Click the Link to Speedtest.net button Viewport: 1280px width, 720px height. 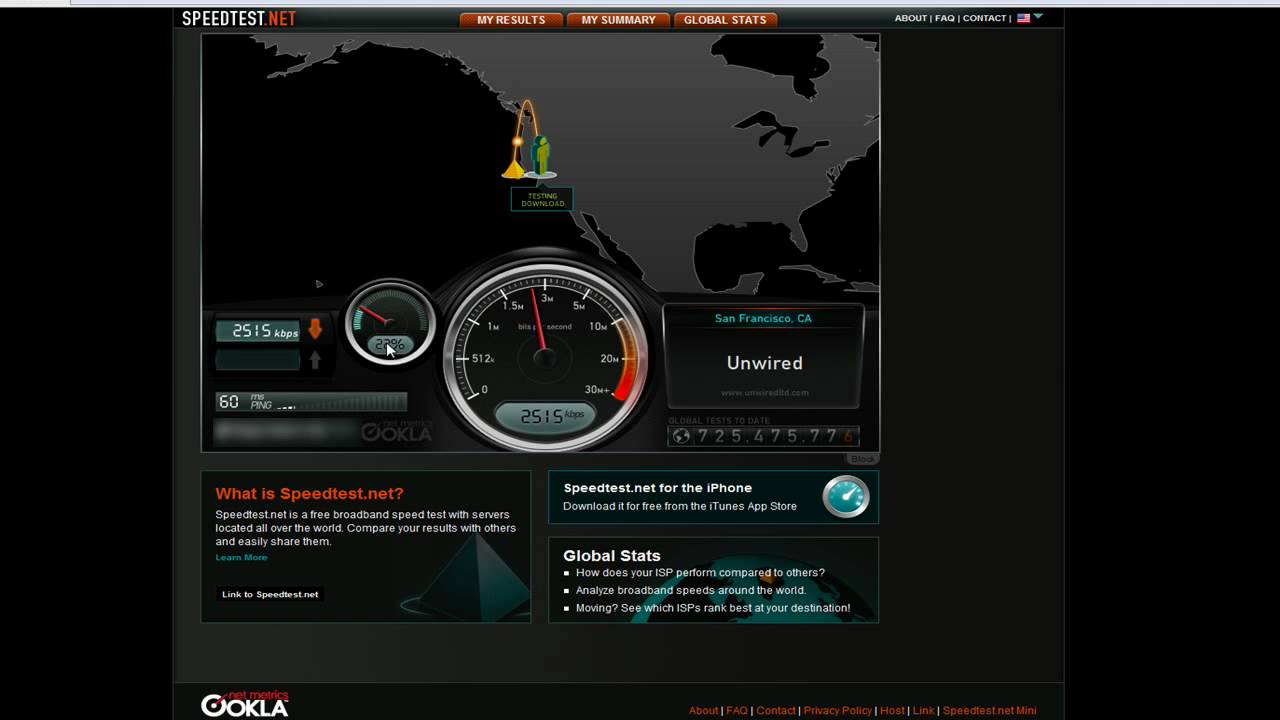[x=270, y=594]
